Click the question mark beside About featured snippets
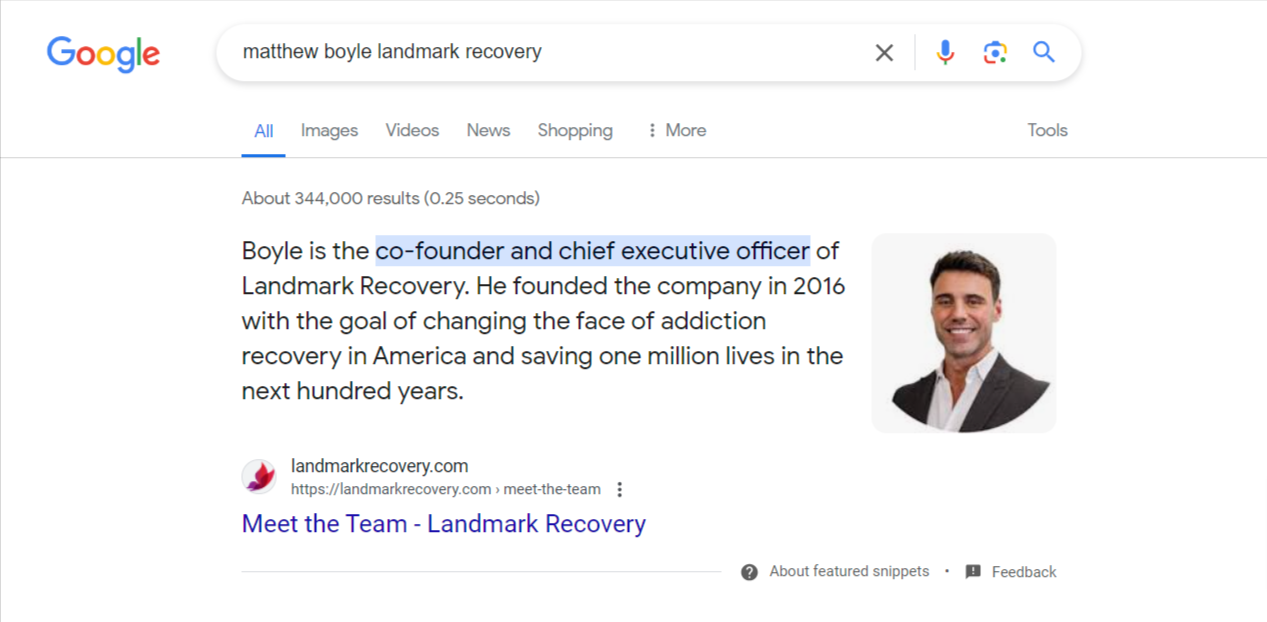The image size is (1267, 622). tap(748, 571)
